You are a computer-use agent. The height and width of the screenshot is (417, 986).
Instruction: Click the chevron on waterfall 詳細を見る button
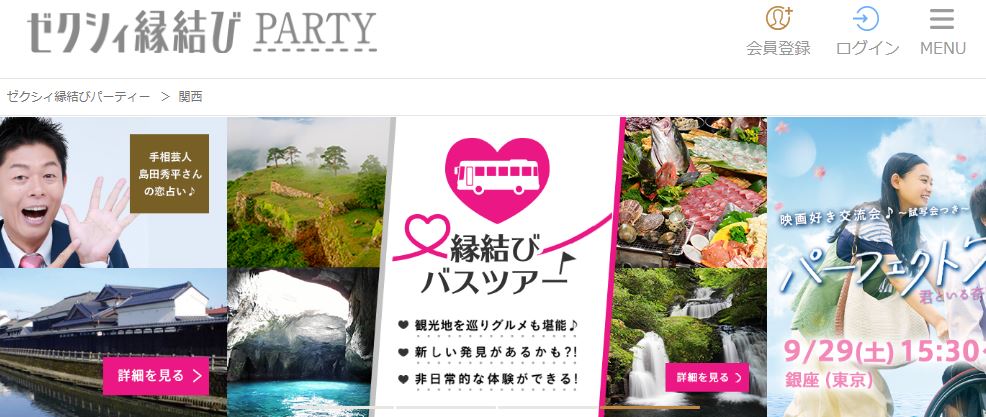coord(738,377)
